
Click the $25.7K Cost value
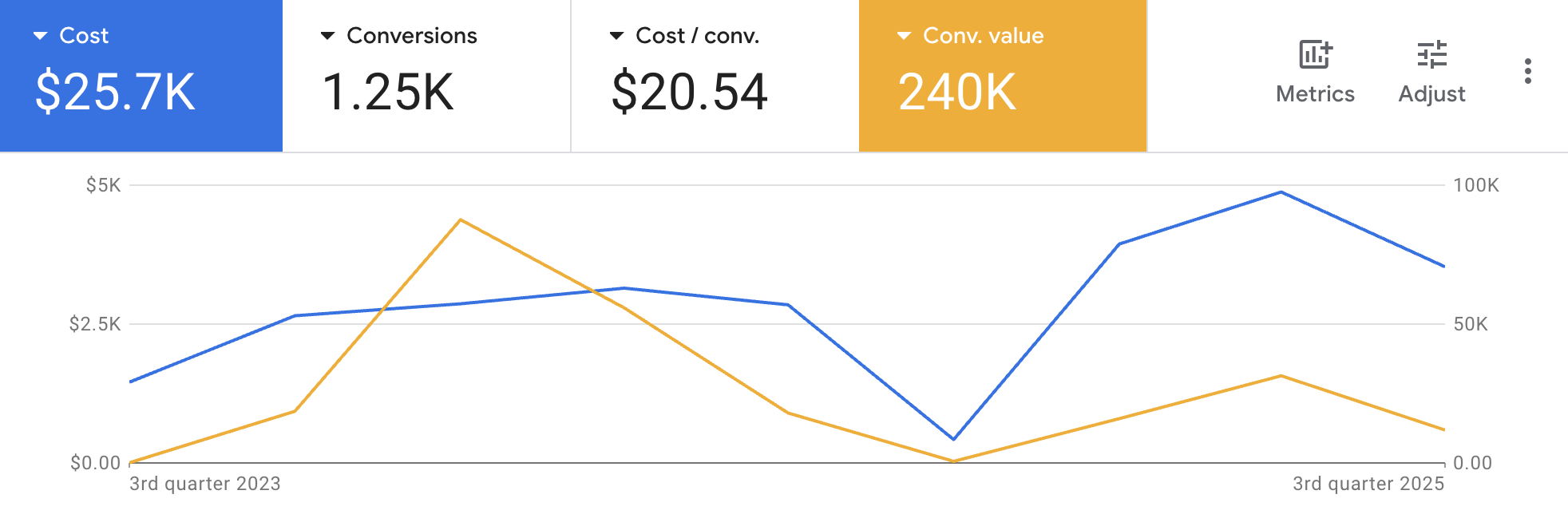click(x=117, y=92)
